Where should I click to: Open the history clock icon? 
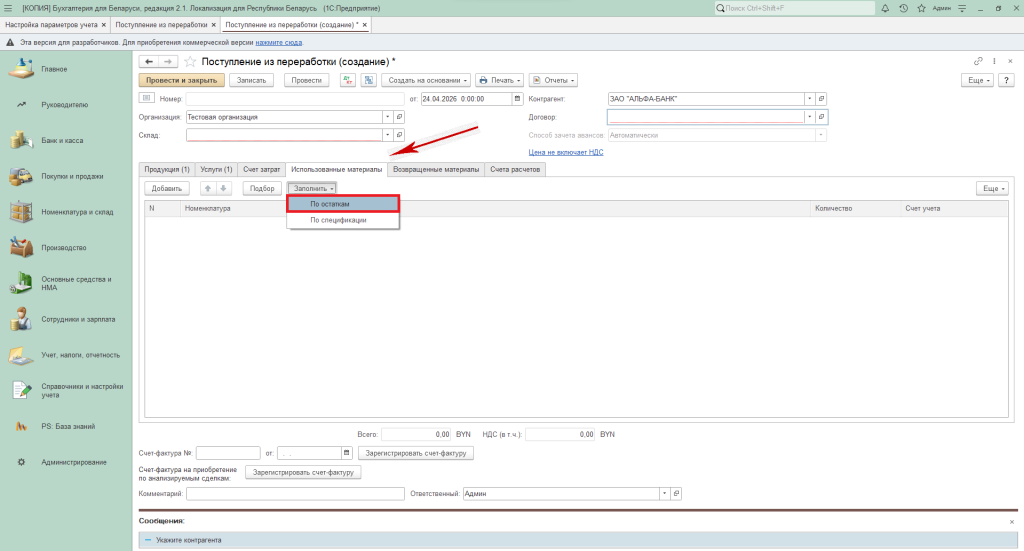(904, 8)
